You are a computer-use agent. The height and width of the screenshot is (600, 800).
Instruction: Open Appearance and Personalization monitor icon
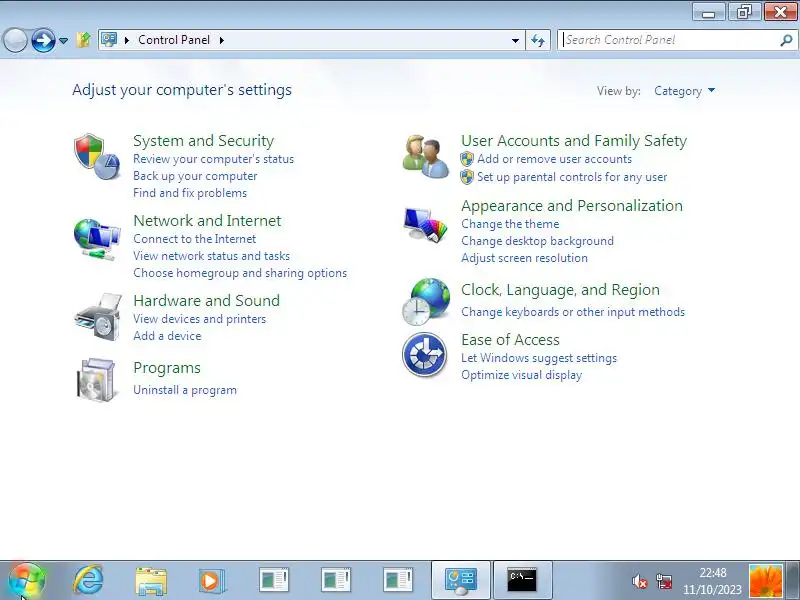(425, 224)
